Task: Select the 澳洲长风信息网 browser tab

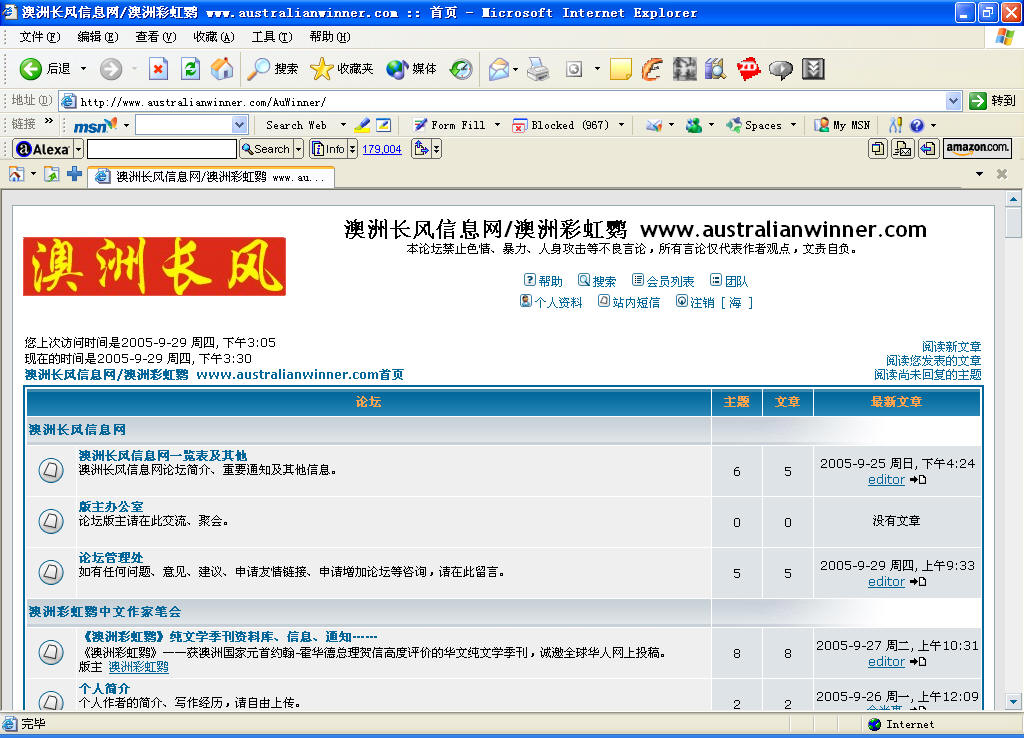Action: tap(211, 177)
